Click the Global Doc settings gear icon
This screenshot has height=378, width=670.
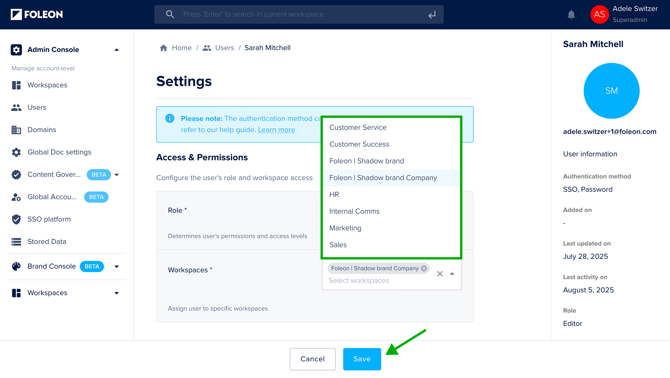point(16,152)
